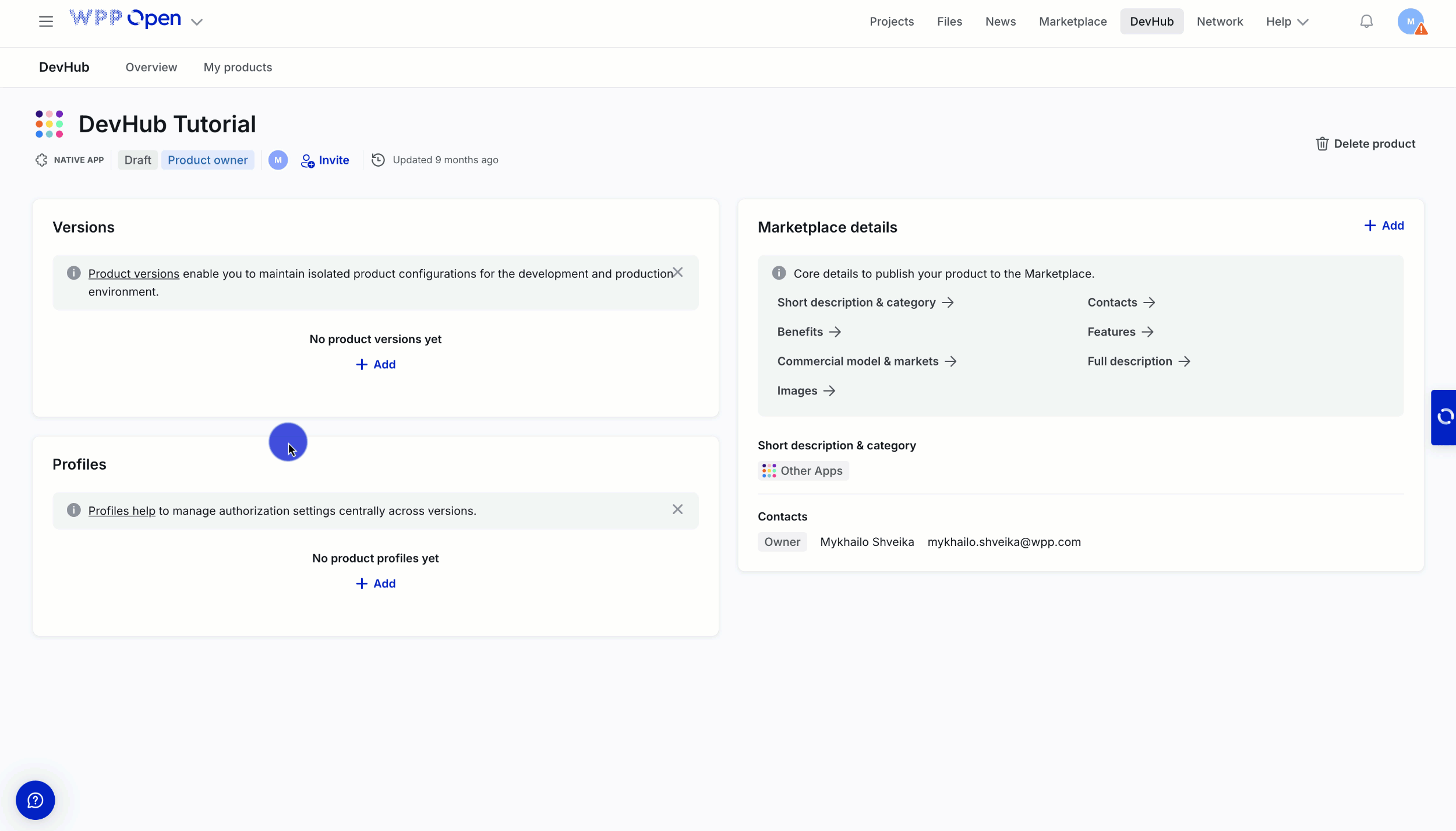This screenshot has height=831, width=1456.
Task: Click the Other Apps category tag
Action: tap(803, 471)
